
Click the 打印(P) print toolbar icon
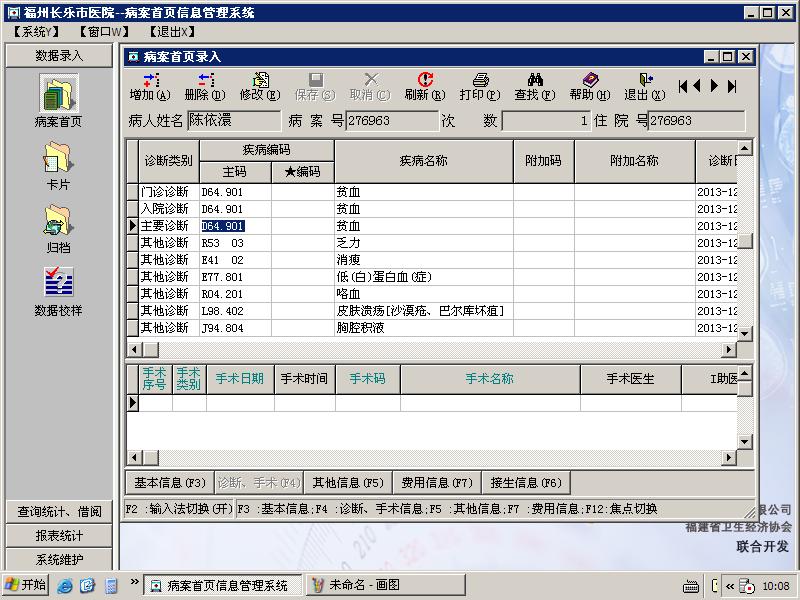[x=480, y=87]
